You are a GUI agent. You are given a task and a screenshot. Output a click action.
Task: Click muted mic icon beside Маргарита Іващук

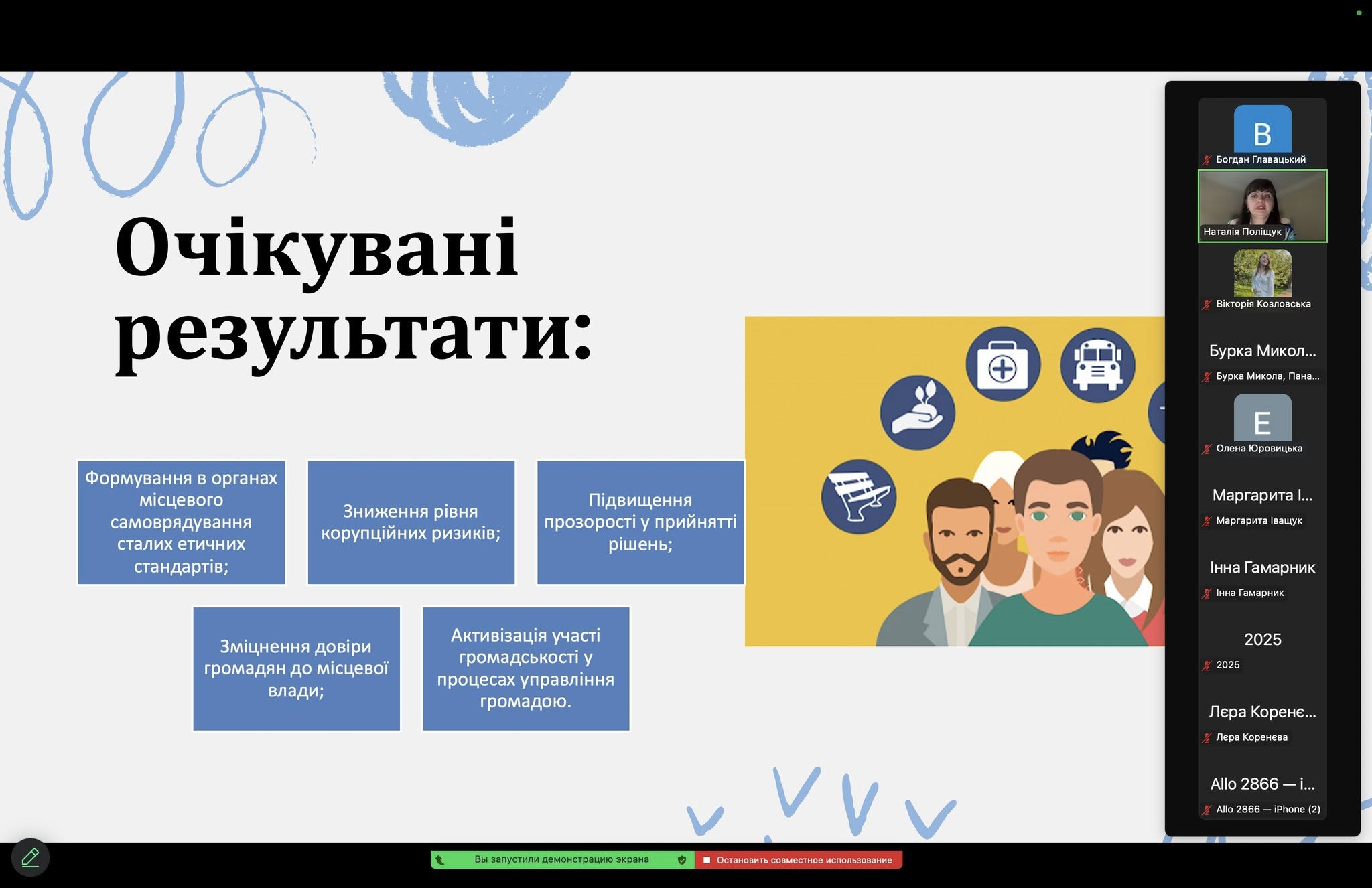point(1207,521)
